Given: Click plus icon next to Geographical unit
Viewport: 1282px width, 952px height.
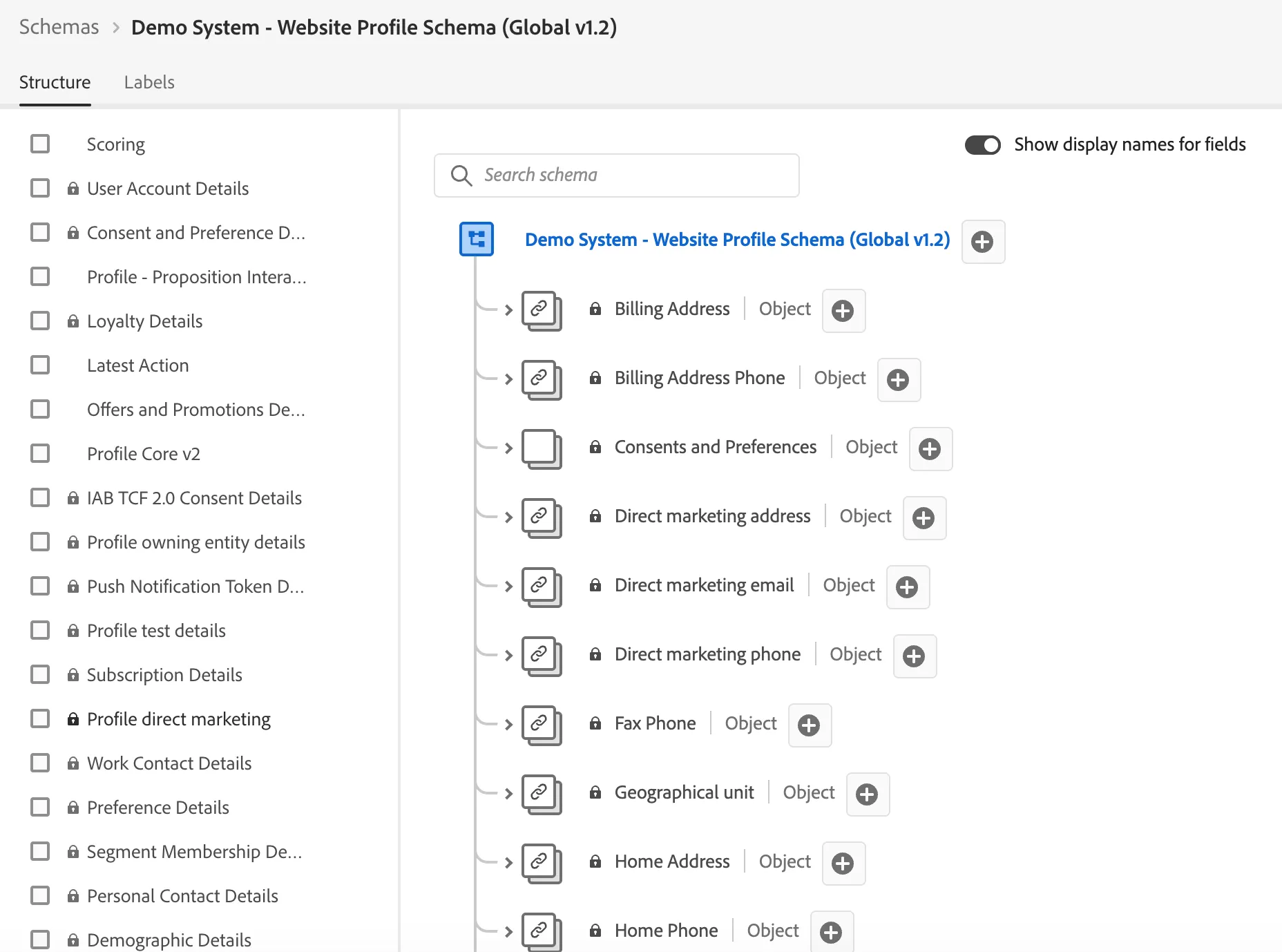Looking at the screenshot, I should coord(867,794).
